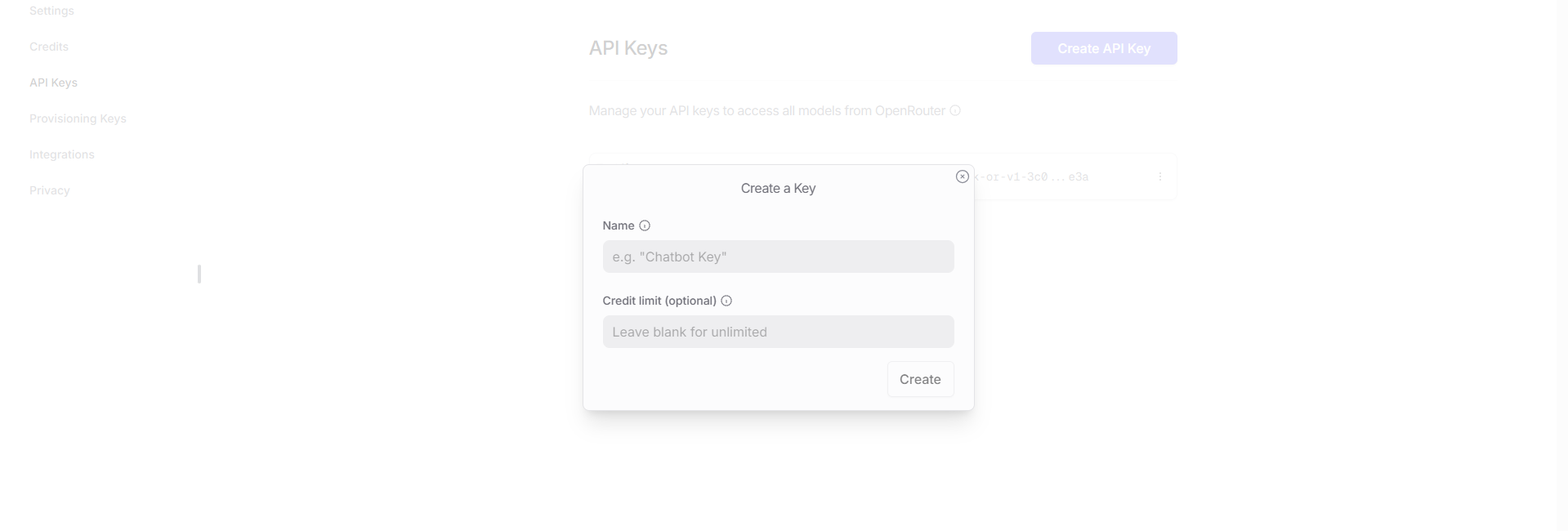This screenshot has width=1568, height=531.
Task: Close the Create a Key dialog
Action: 962,176
